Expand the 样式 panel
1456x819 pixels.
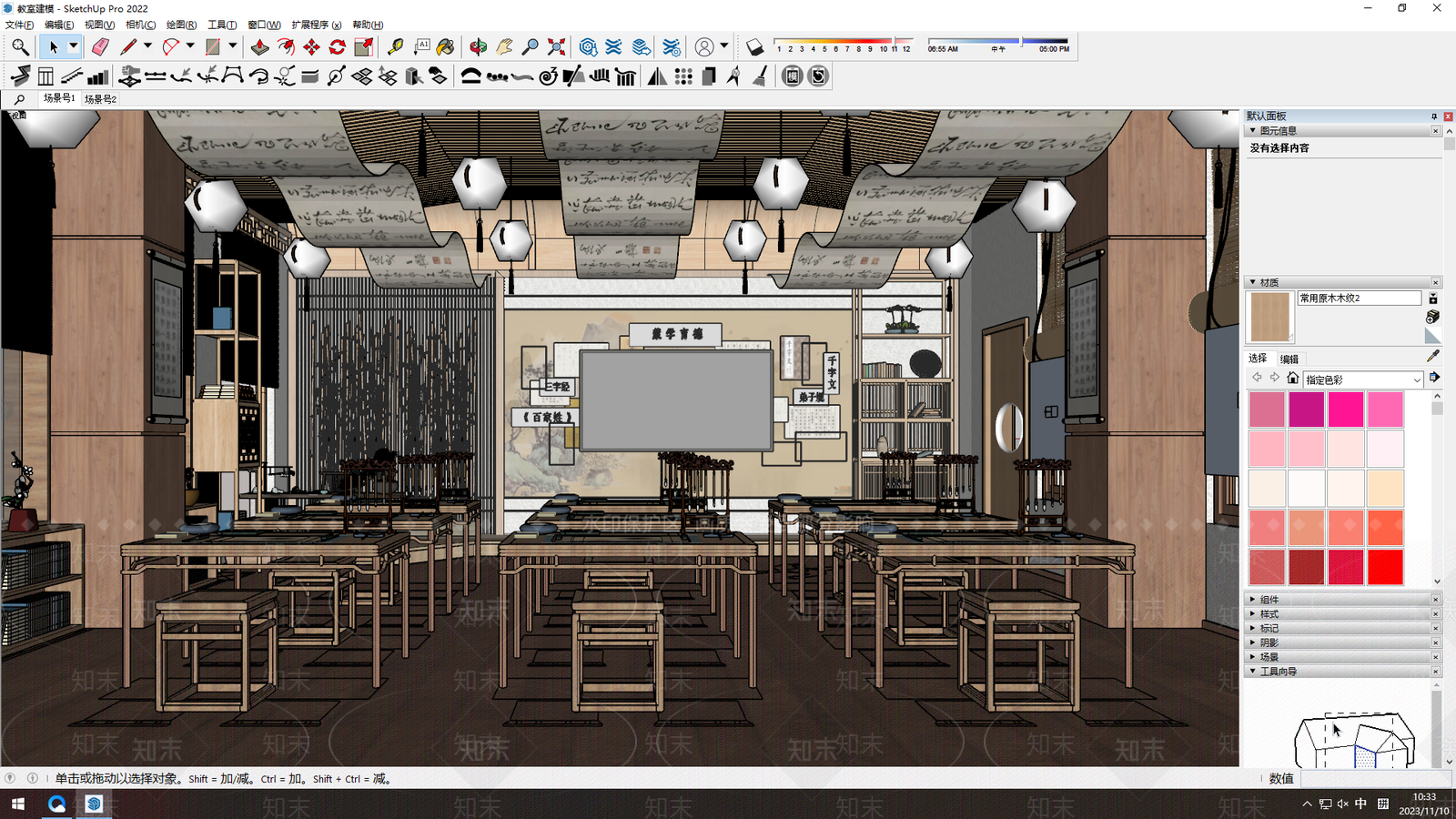tap(1253, 614)
